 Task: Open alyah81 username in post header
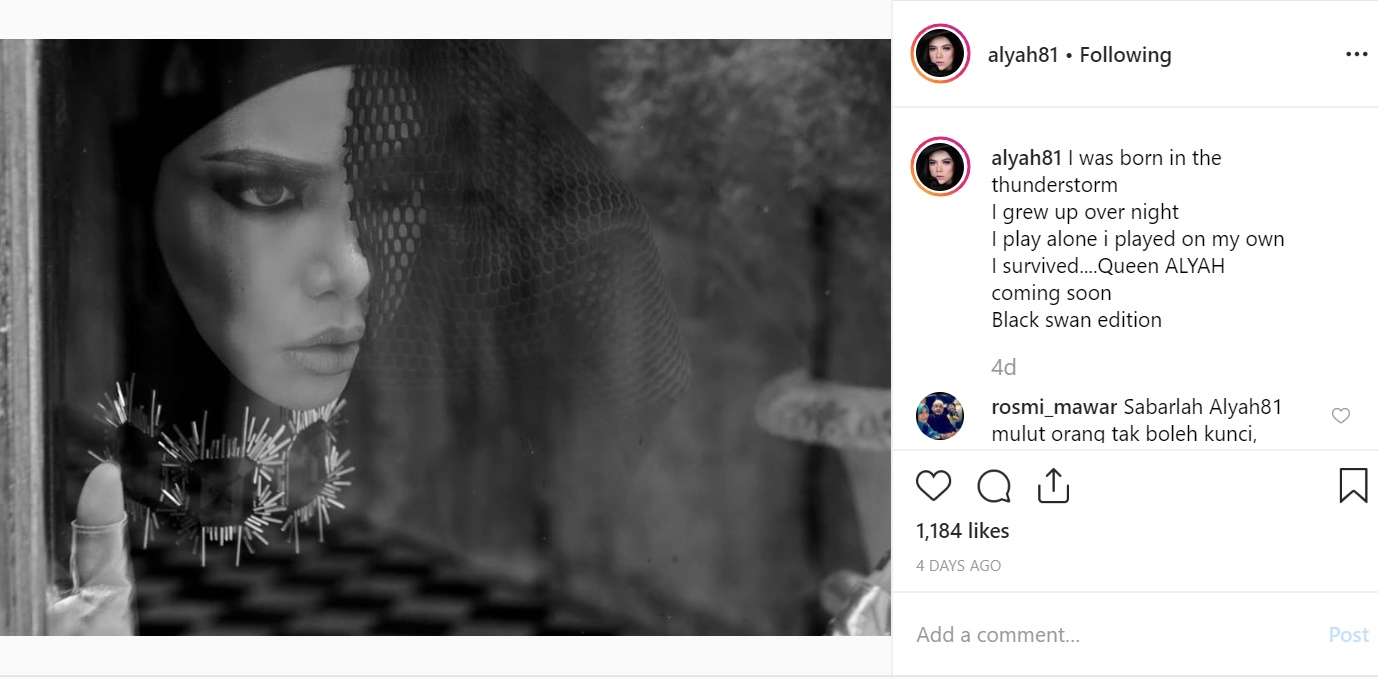1022,55
